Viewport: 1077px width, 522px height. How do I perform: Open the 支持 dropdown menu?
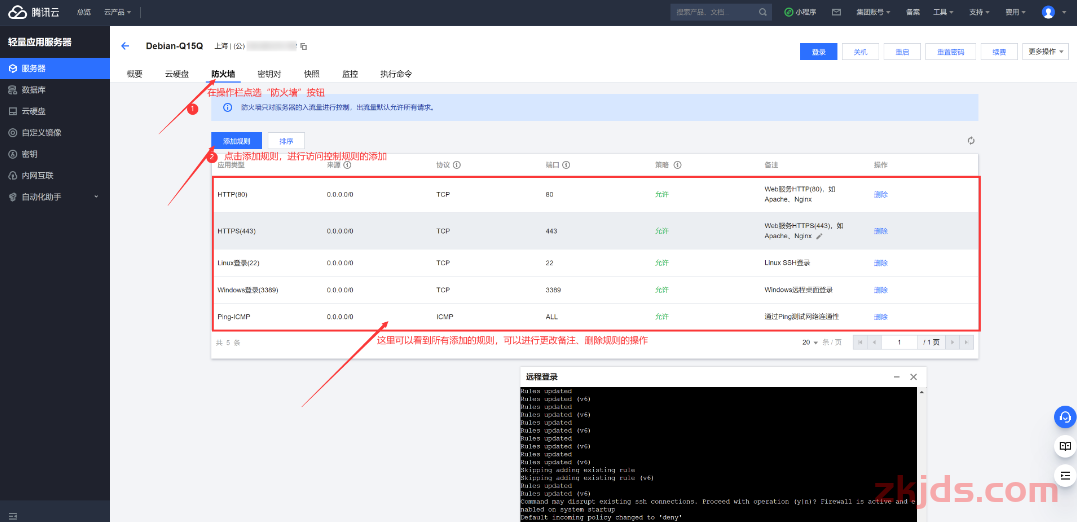tap(979, 12)
